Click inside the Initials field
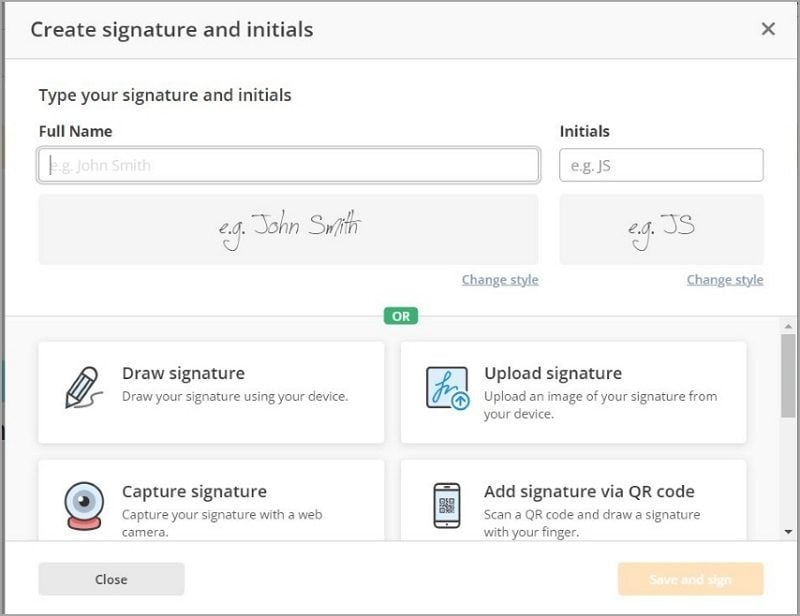 coord(661,165)
